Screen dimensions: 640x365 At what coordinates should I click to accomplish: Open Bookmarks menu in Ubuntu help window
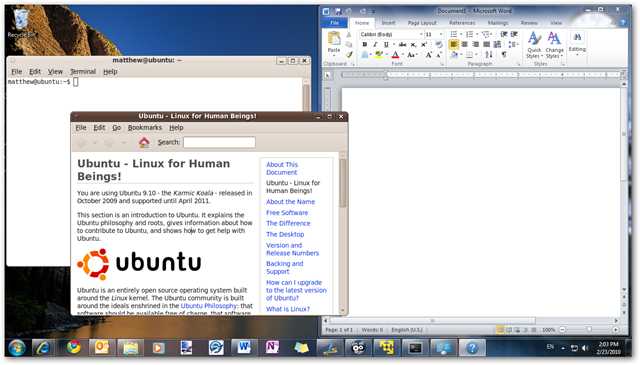(x=144, y=127)
